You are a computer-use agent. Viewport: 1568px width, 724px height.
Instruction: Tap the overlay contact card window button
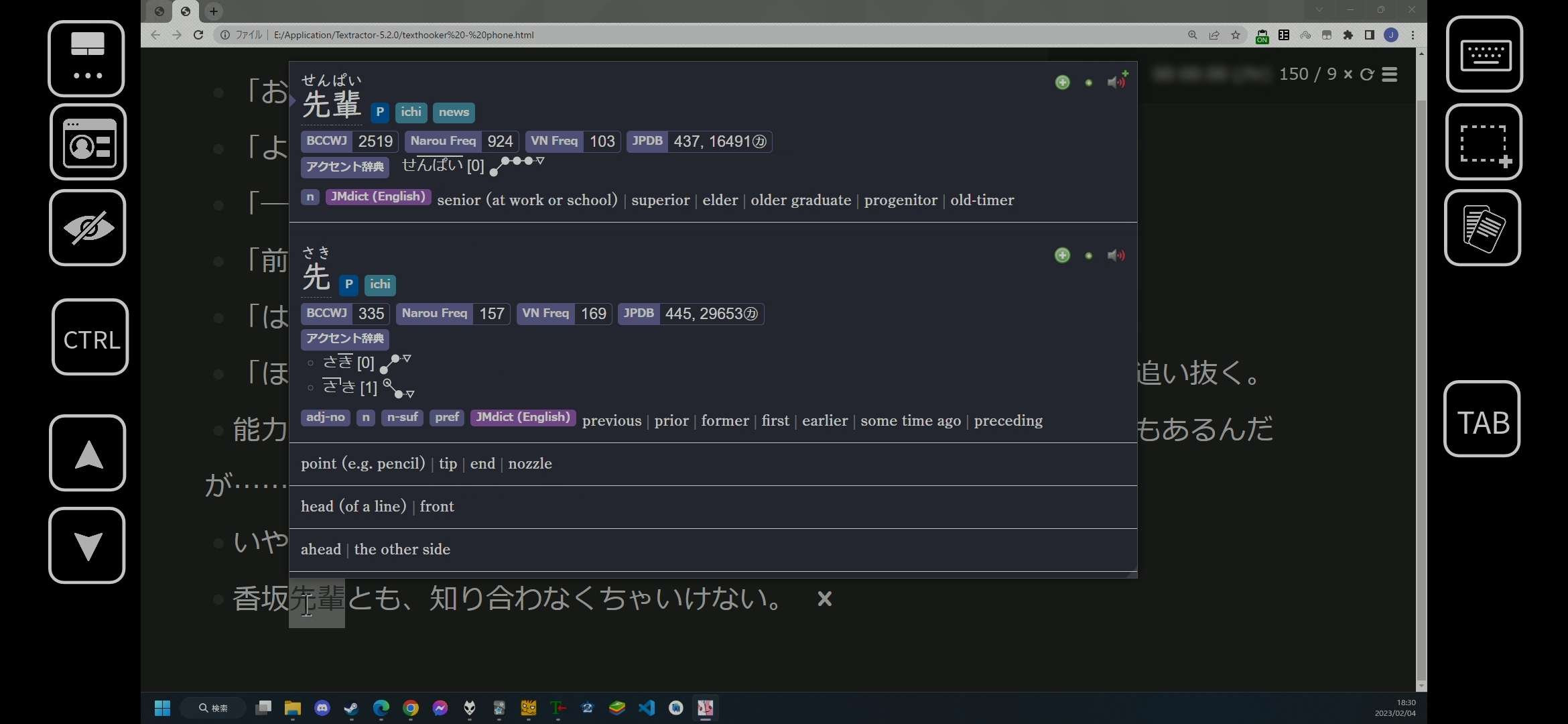pos(88,142)
